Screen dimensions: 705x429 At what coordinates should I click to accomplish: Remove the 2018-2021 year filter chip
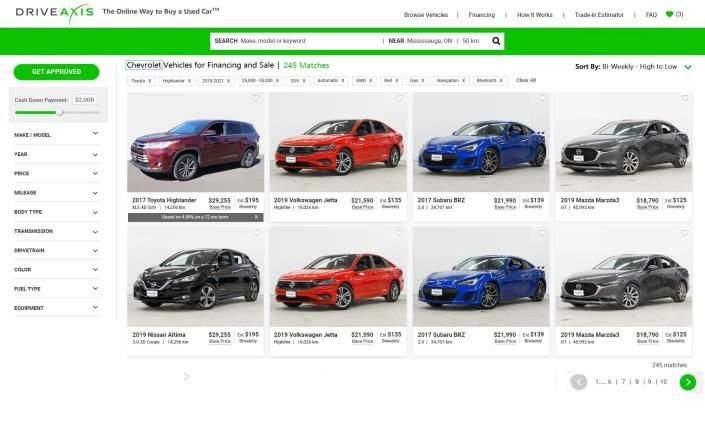click(x=228, y=81)
